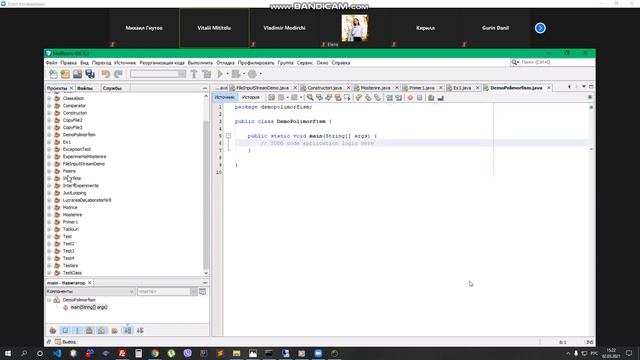Click the Navigator filter panel icon
The width and height of the screenshot is (640, 360).
point(202,291)
